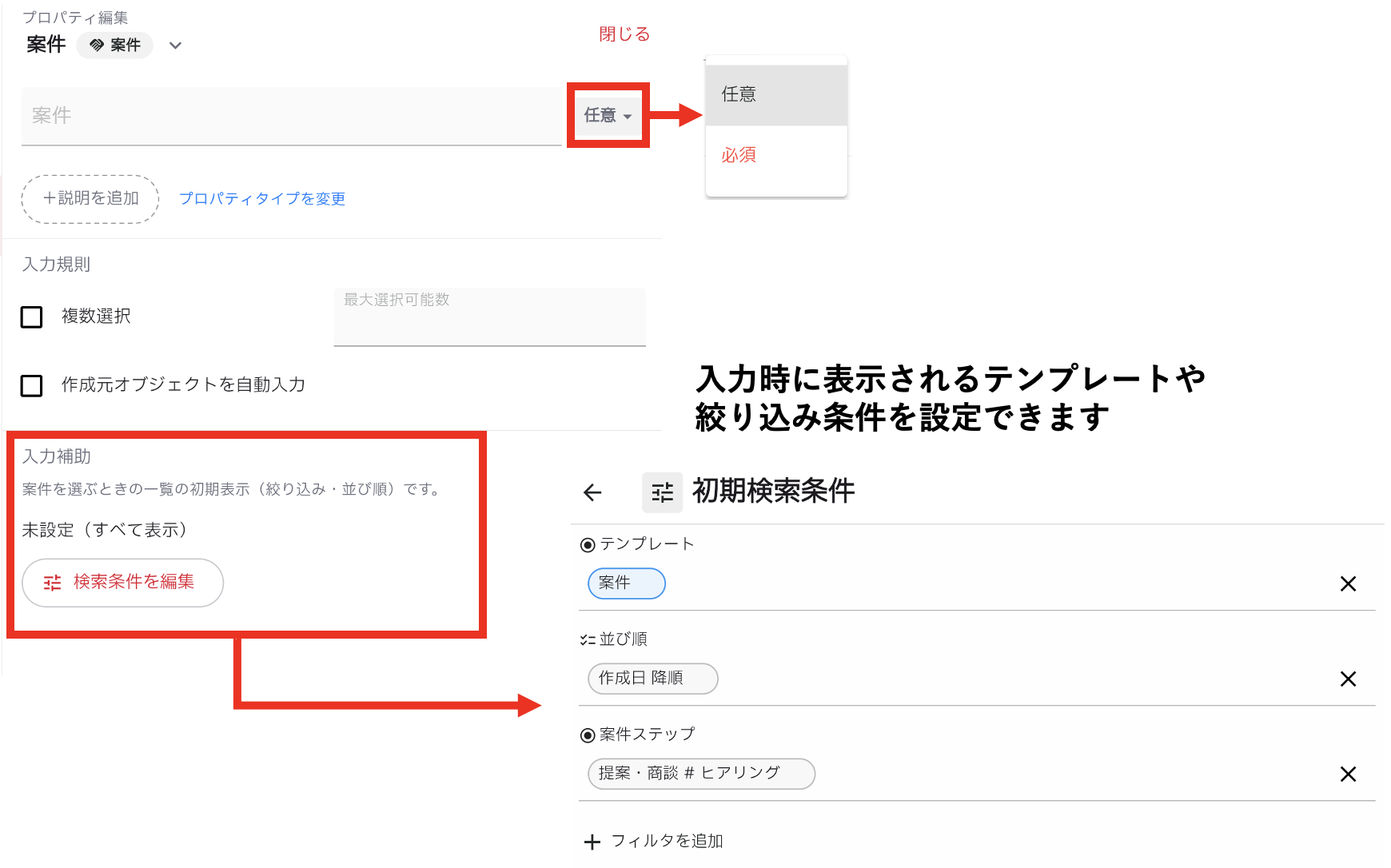Screen dimensions: 1391x868
Task: Choose 必須 in the dropdown menu
Action: [x=776, y=156]
